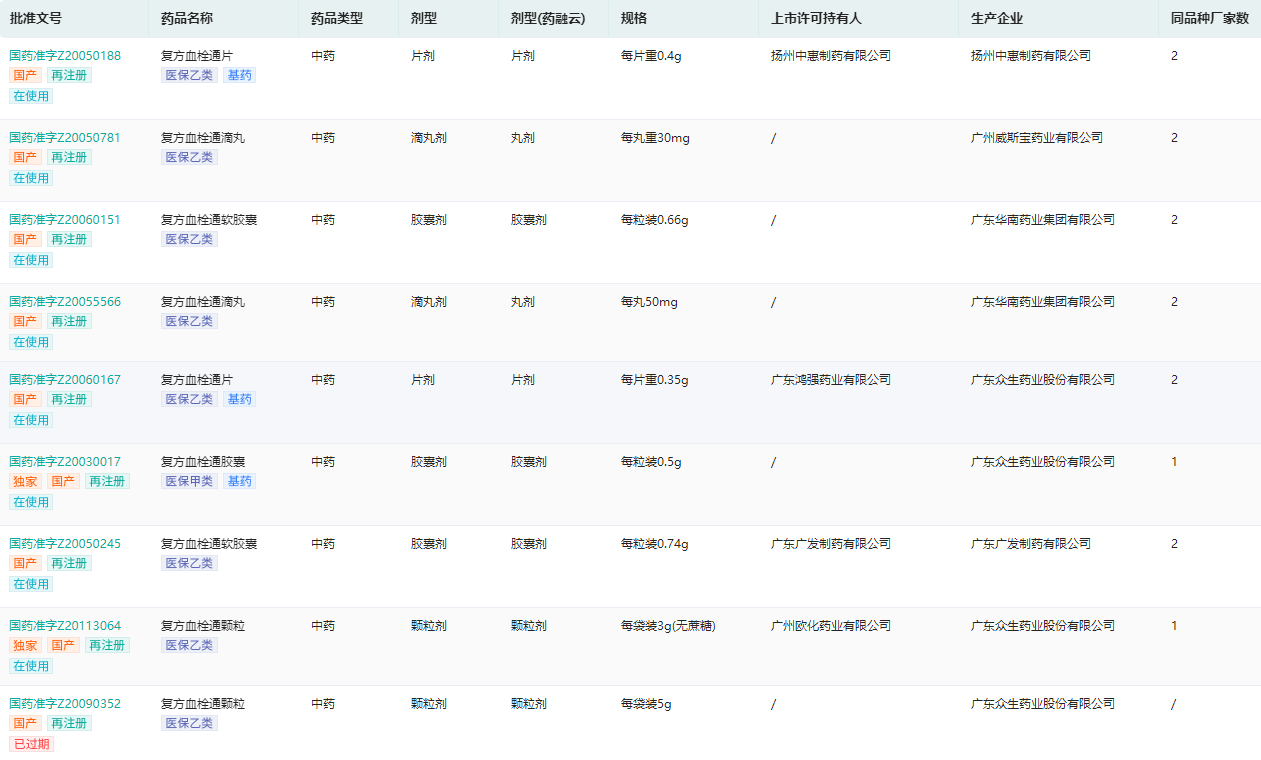Click manufacturer 广东华南药业集团有限公司 in Z20060151 row
This screenshot has width=1261, height=760.
[x=1043, y=220]
